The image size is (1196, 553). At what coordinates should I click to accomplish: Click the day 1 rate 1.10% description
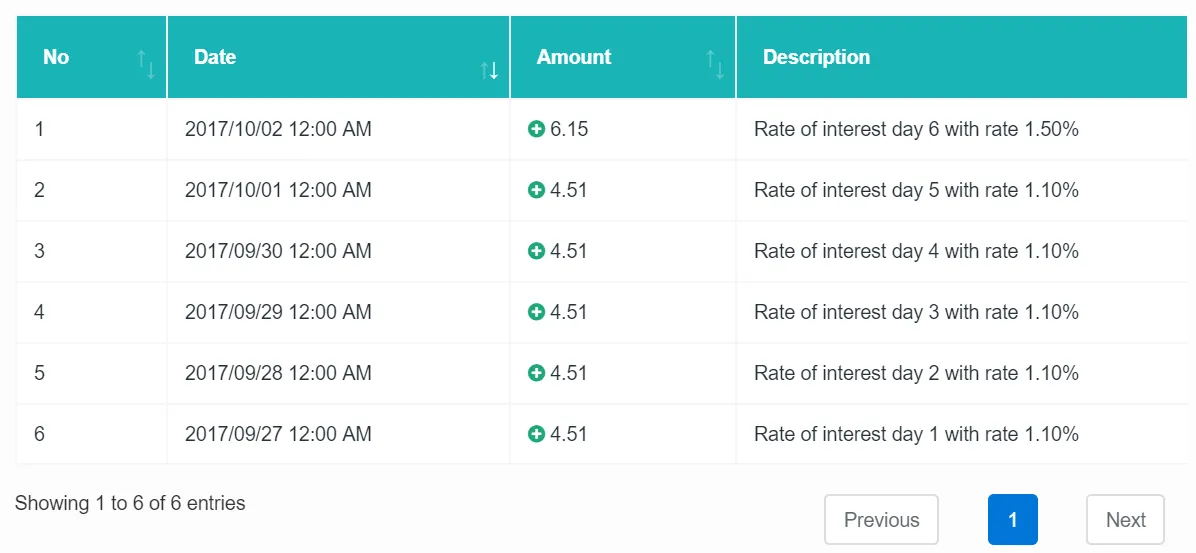[x=916, y=434]
